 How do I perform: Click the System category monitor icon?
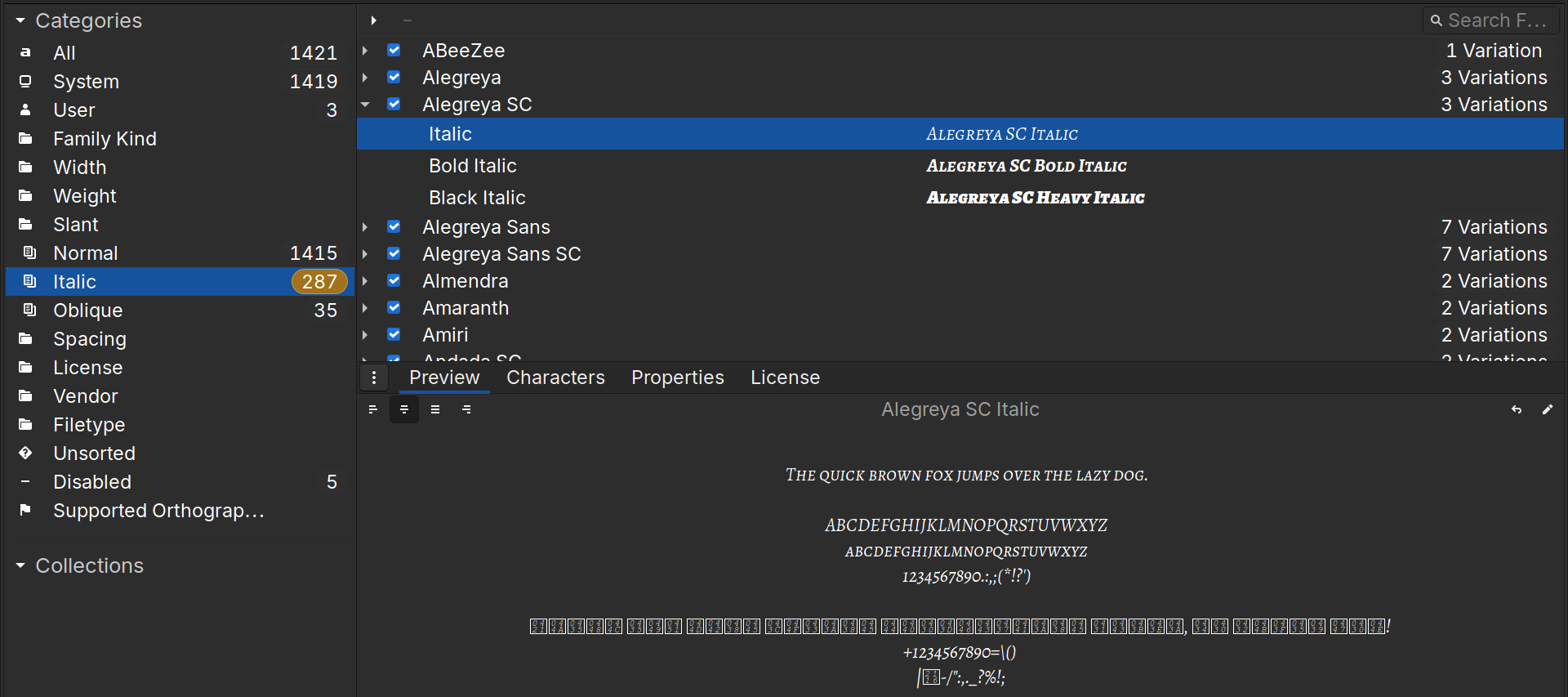(25, 81)
